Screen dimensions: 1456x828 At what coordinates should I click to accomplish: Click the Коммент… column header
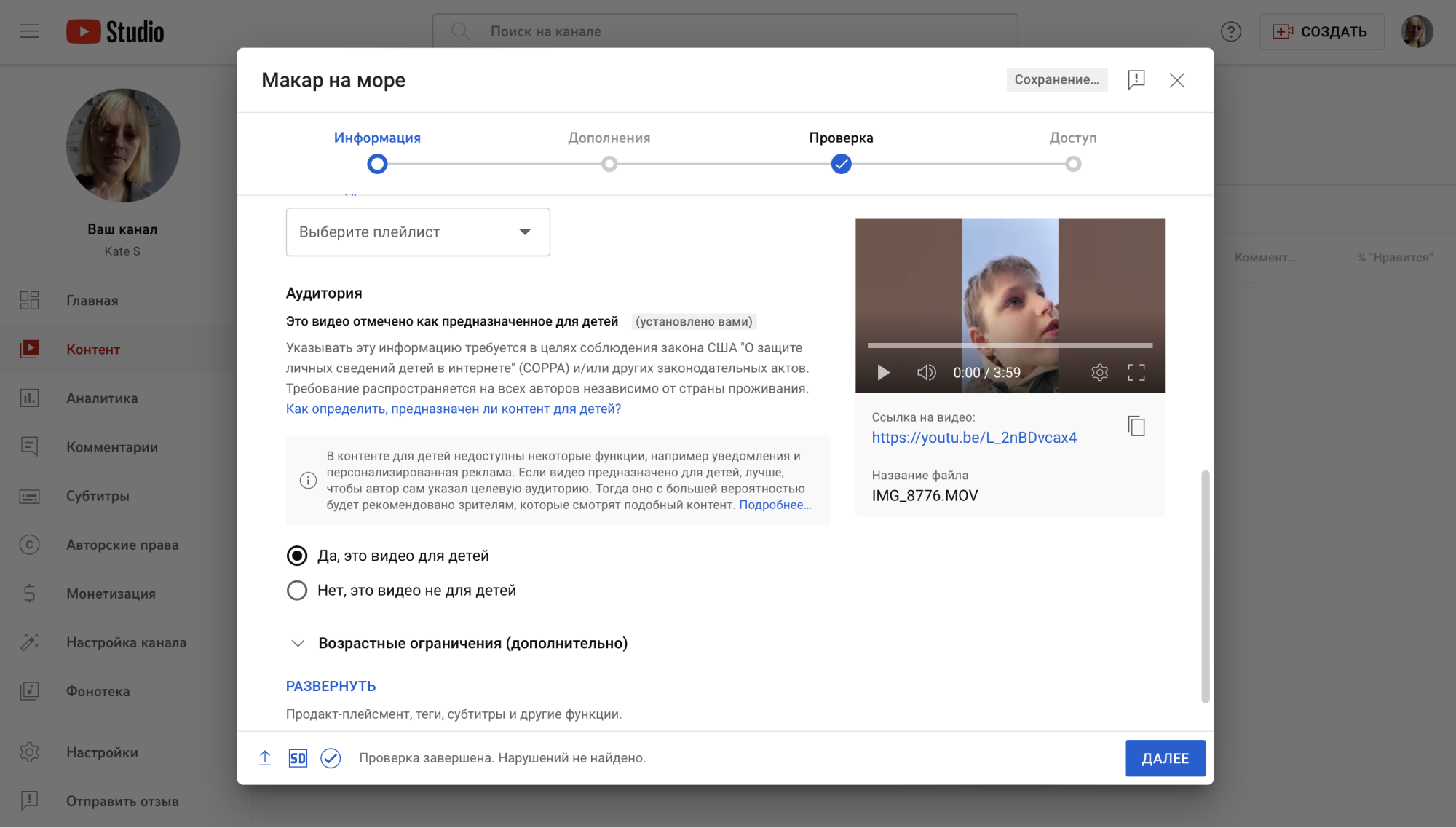click(x=1265, y=258)
